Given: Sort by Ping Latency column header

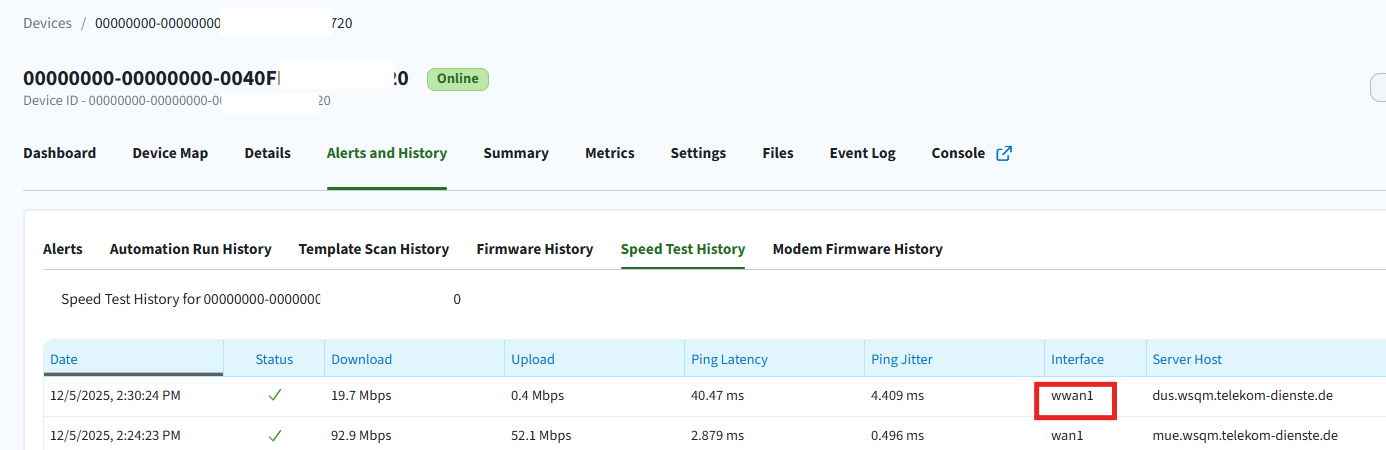Looking at the screenshot, I should pos(729,359).
